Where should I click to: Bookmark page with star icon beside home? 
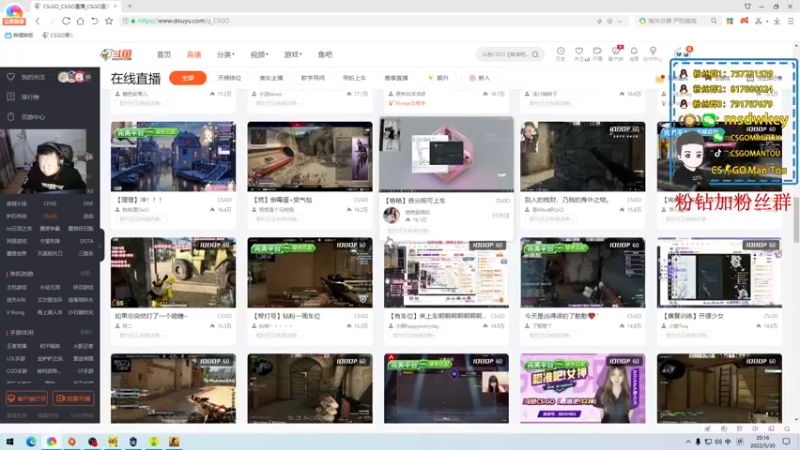click(x=109, y=21)
